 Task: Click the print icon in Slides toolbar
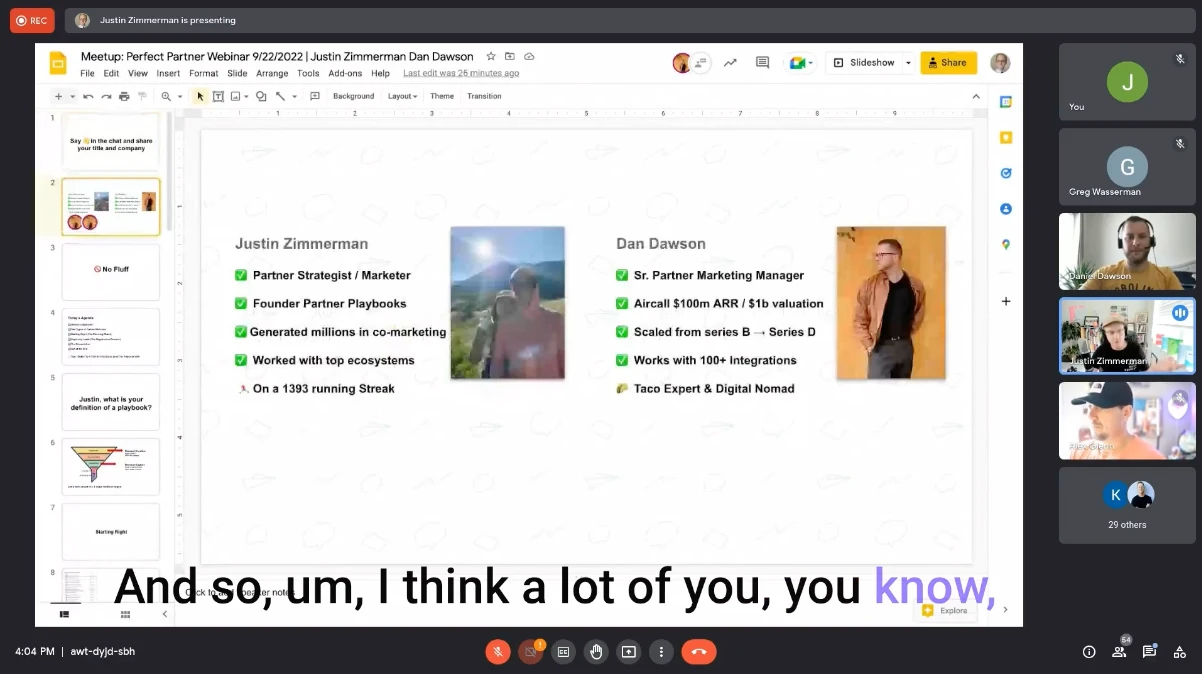(x=124, y=96)
